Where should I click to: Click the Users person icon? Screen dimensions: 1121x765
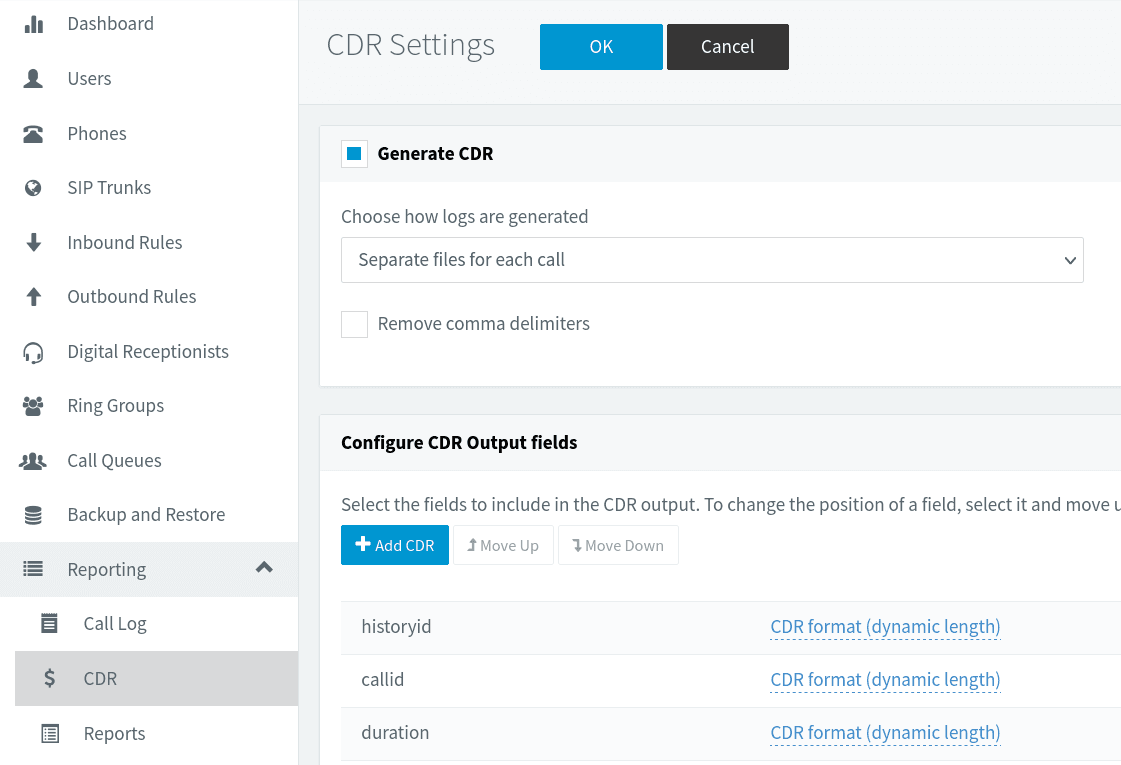point(34,79)
